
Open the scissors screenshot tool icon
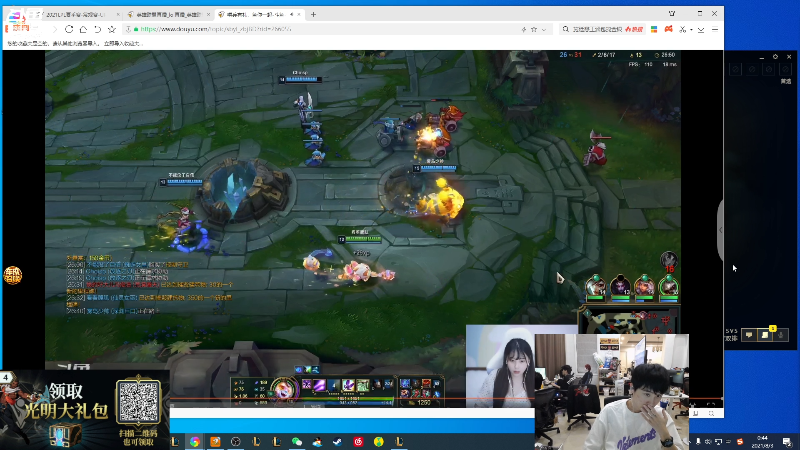coord(683,30)
